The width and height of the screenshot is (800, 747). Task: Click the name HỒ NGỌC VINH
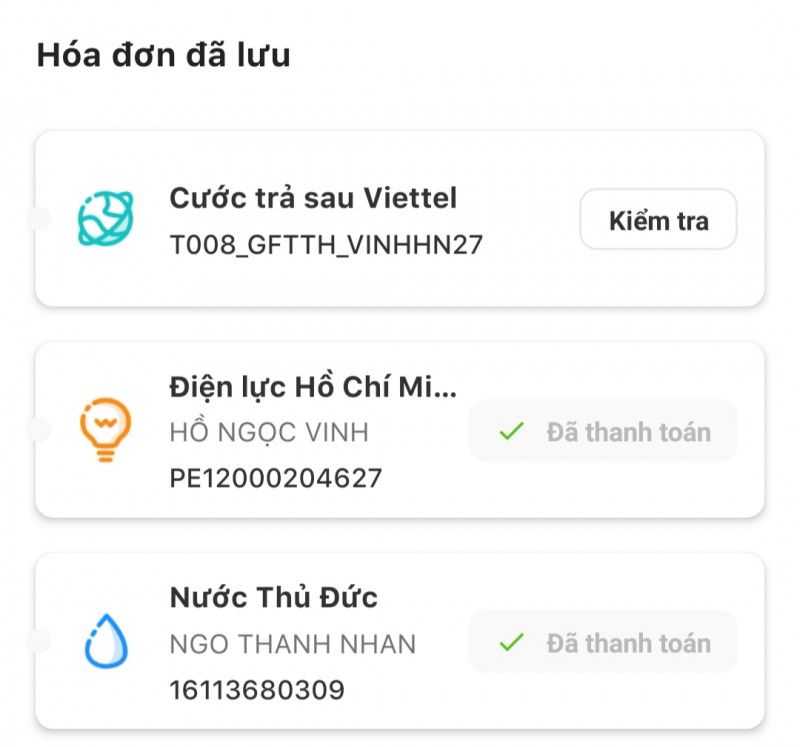click(x=268, y=432)
